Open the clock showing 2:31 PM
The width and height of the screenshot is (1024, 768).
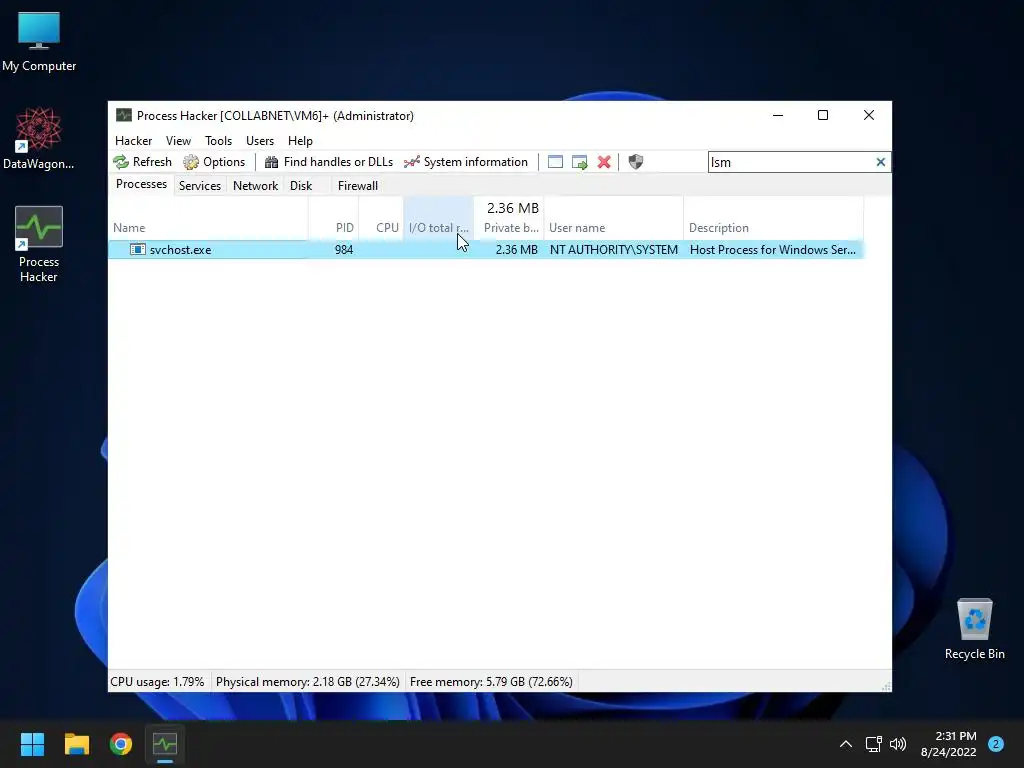click(x=949, y=744)
